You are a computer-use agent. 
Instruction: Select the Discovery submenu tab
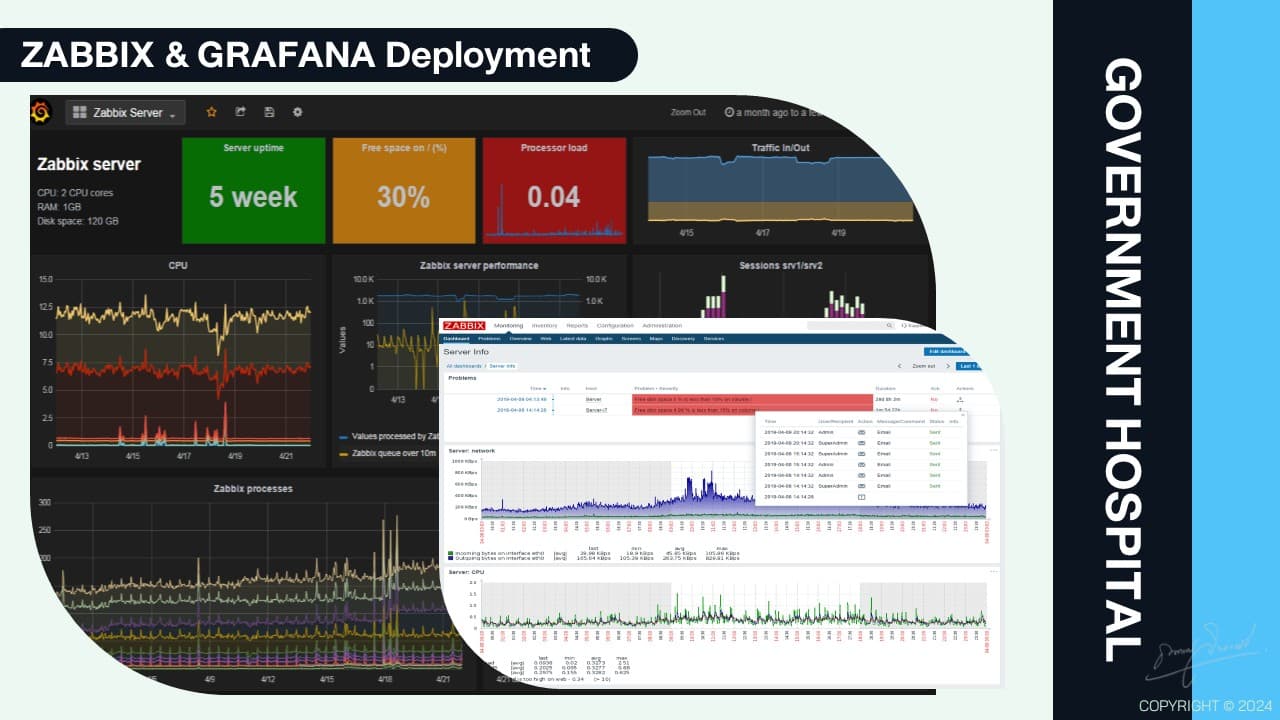(683, 339)
